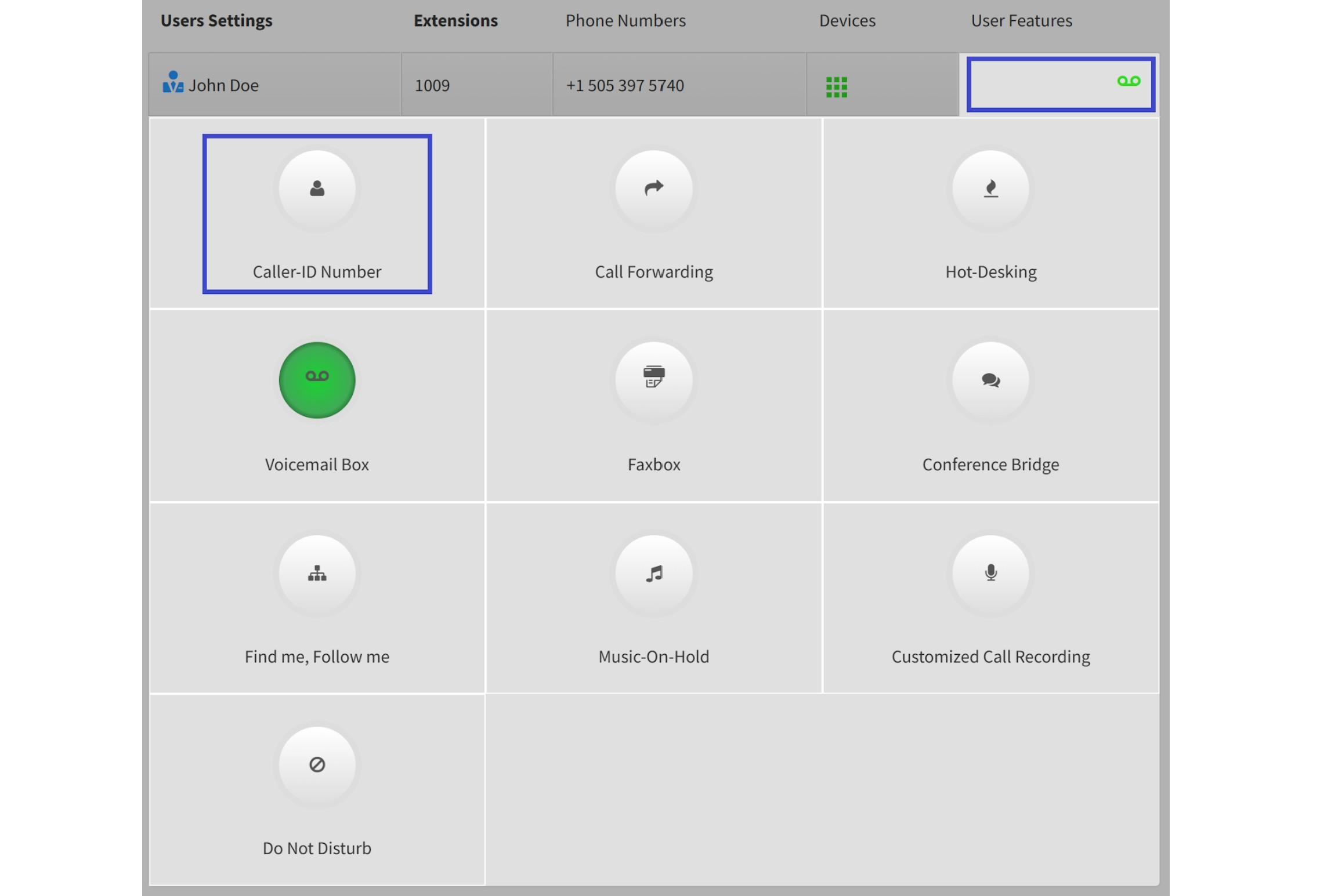The height and width of the screenshot is (896, 1320).
Task: Click the John Doe user name
Action: tap(223, 86)
